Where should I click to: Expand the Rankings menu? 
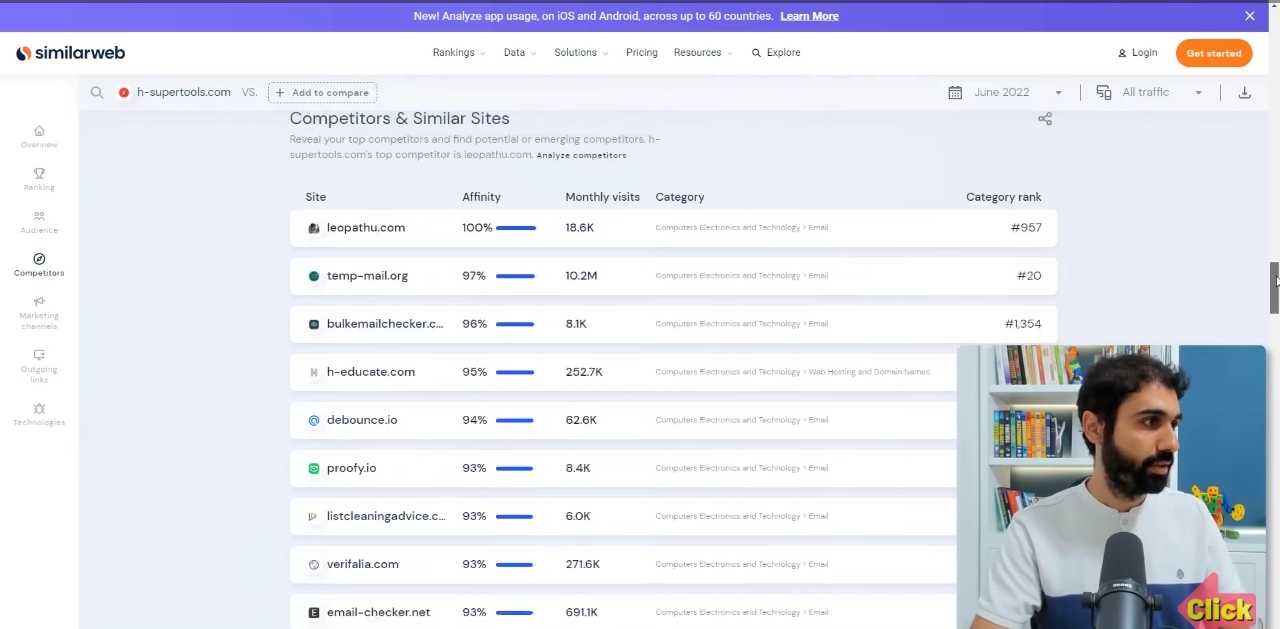pyautogui.click(x=459, y=53)
